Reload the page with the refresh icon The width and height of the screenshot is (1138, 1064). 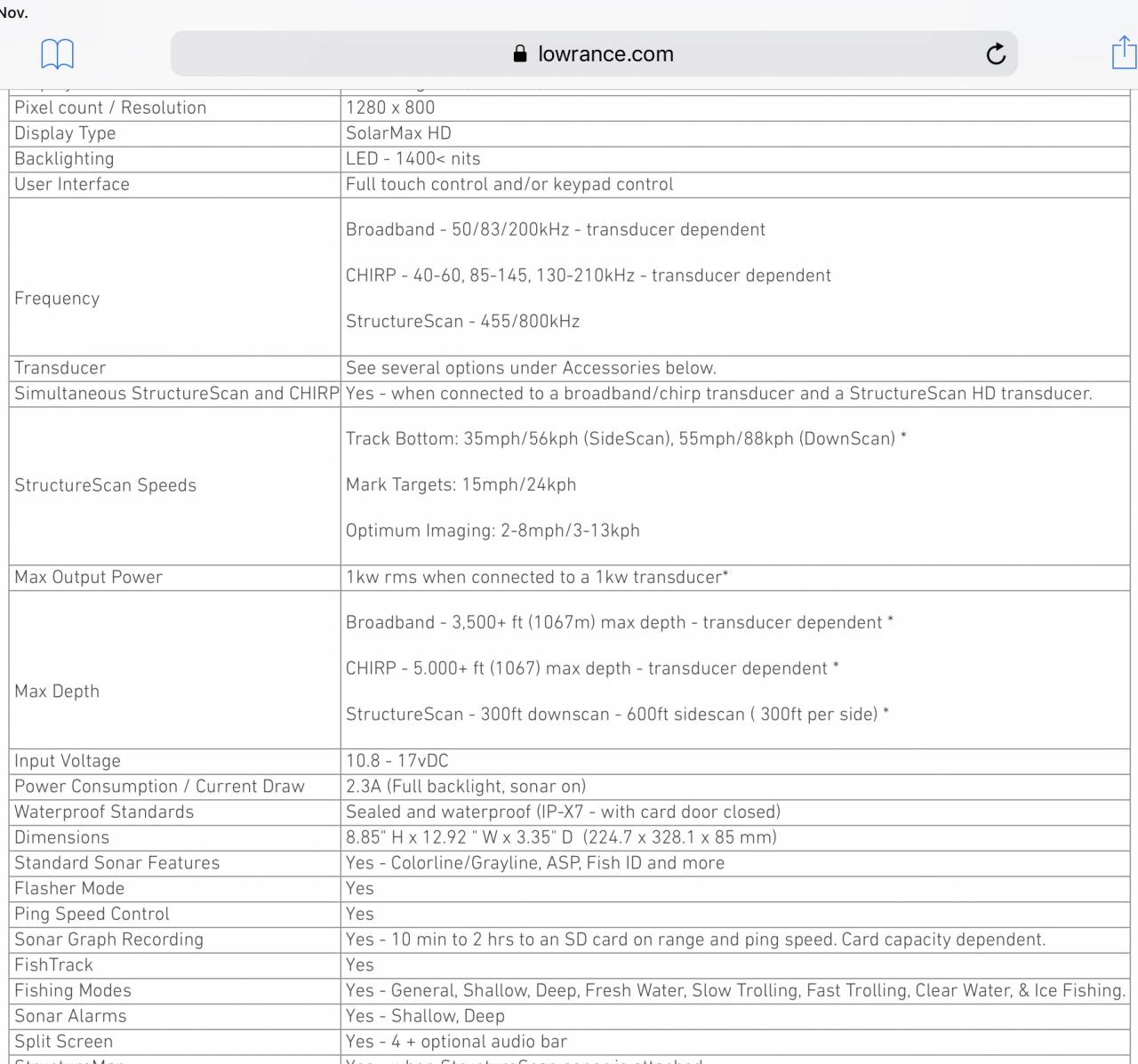[x=996, y=54]
